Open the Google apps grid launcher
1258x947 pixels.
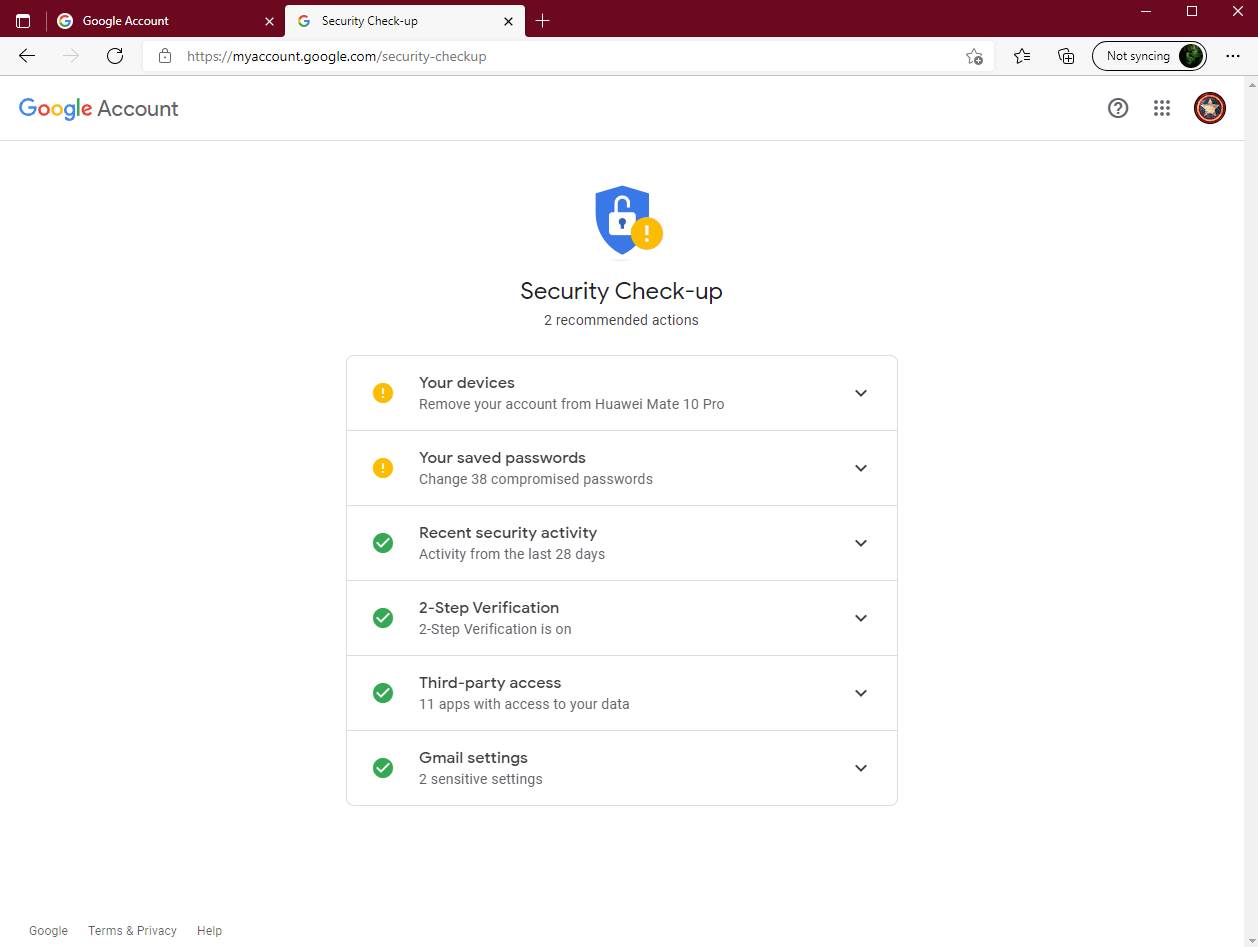coord(1162,108)
